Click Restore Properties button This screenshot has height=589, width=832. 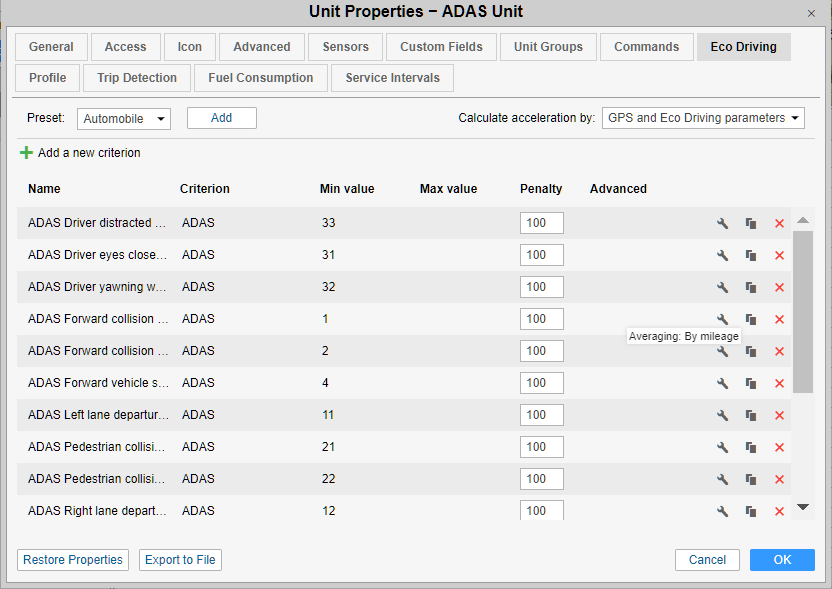[x=73, y=560]
